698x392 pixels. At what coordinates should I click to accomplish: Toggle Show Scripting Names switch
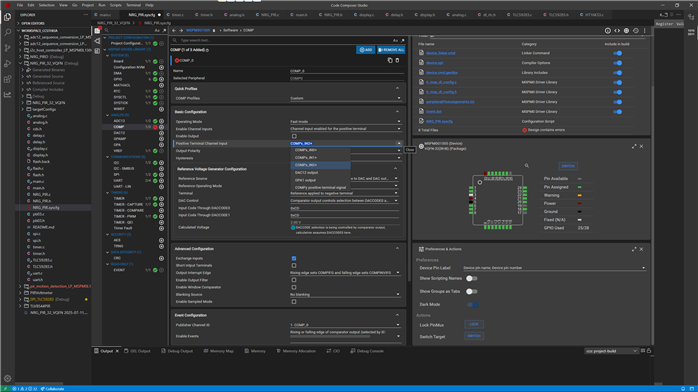pos(471,279)
